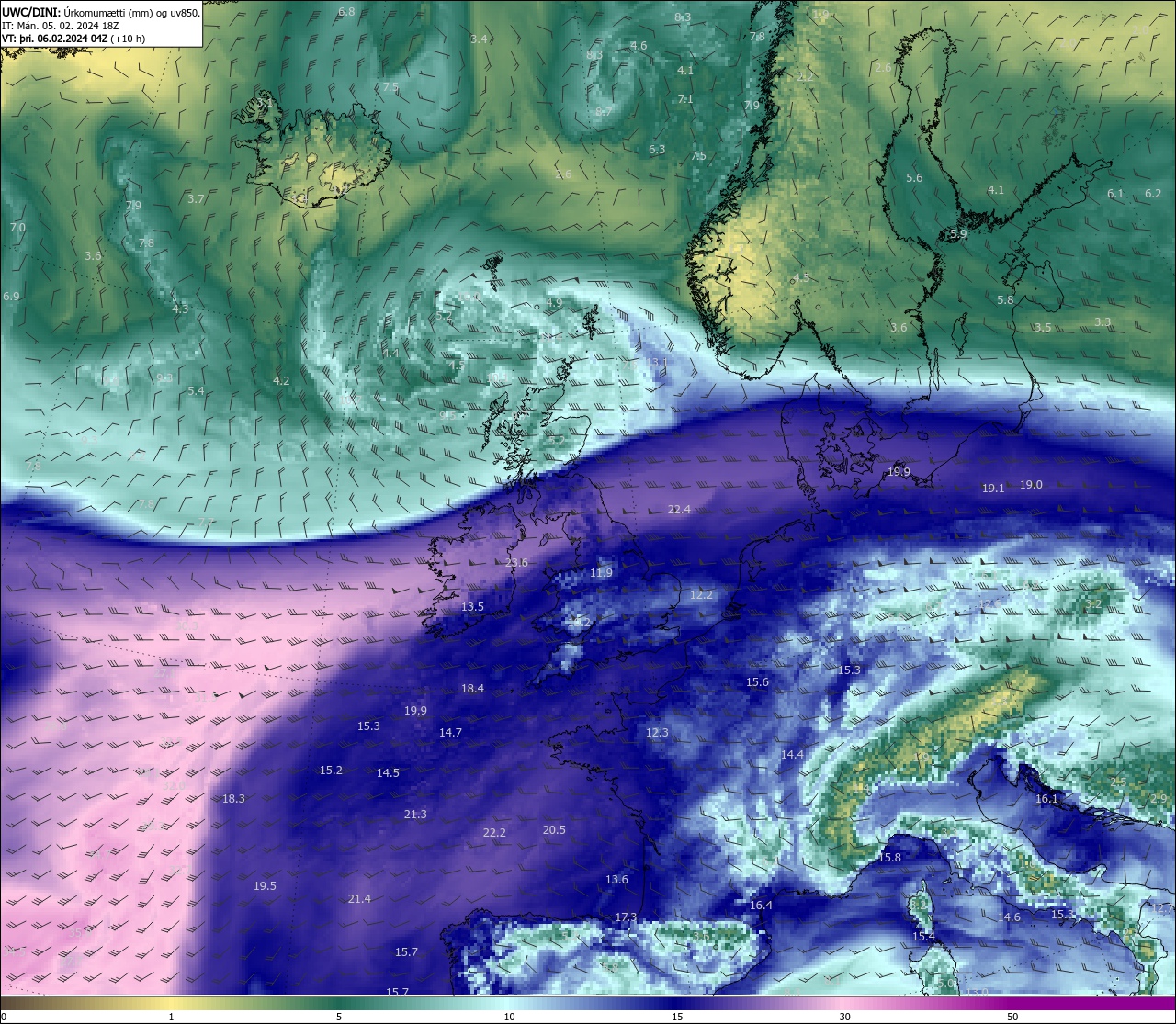The width and height of the screenshot is (1176, 1024).
Task: Click the 30 tick on the color scale
Action: click(844, 1017)
